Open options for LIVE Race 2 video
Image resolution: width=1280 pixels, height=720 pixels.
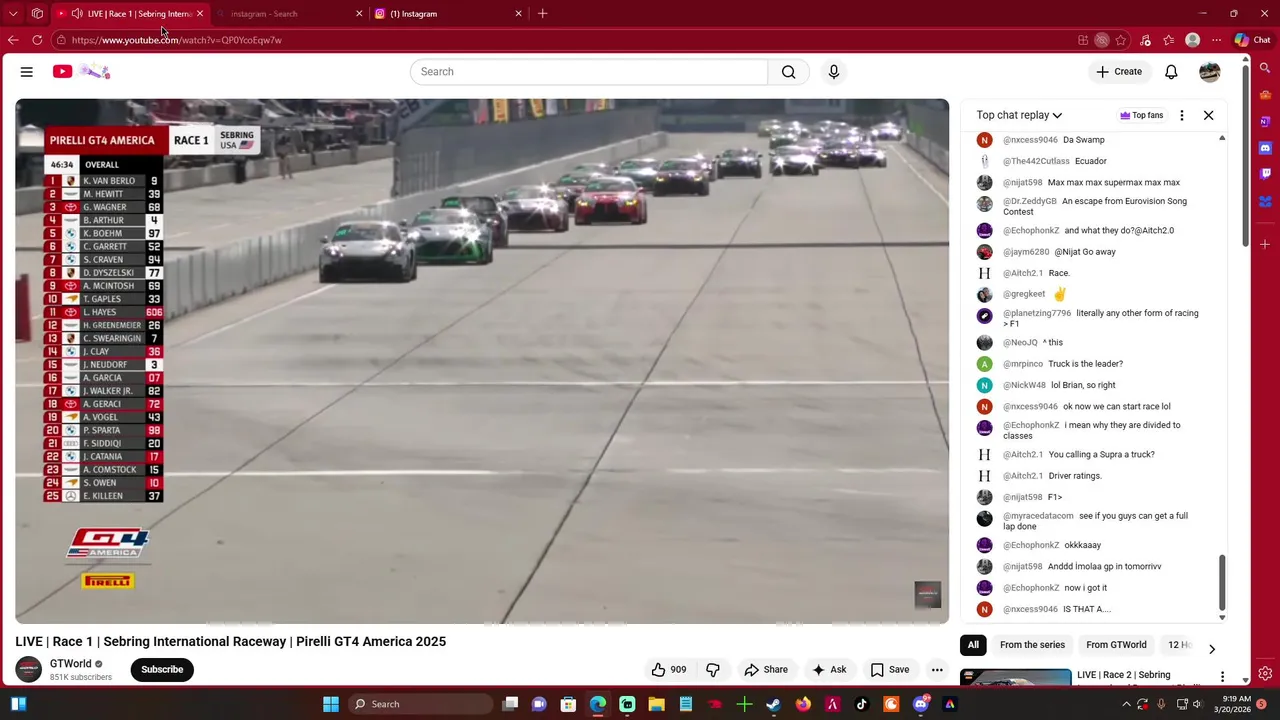[x=1222, y=677]
